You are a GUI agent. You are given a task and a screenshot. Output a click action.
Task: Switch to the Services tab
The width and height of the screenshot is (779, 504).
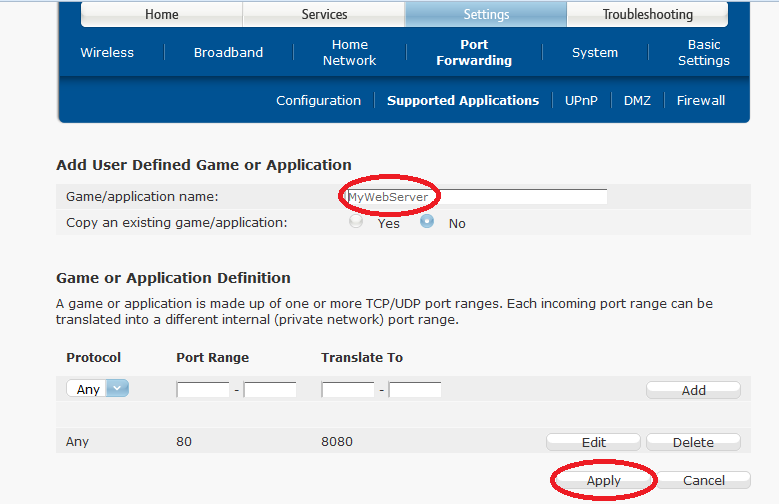tap(324, 14)
